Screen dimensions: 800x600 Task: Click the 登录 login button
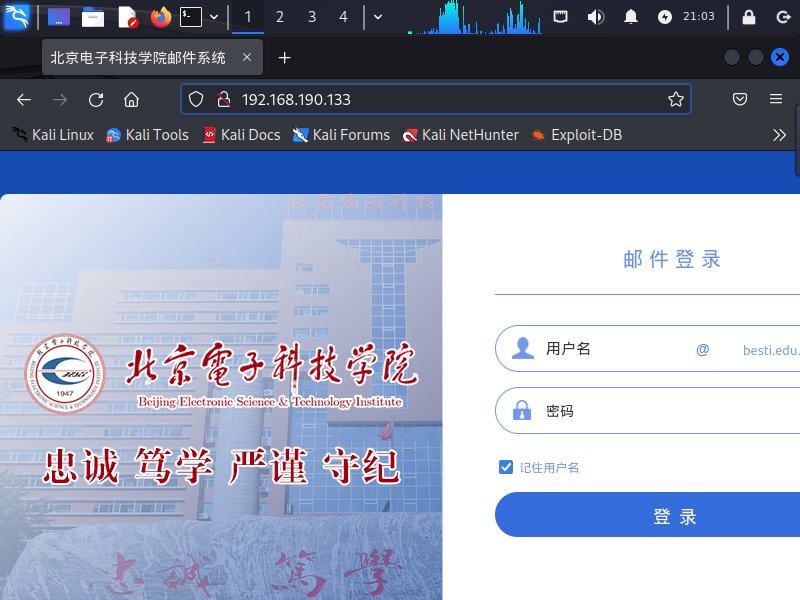pyautogui.click(x=647, y=515)
